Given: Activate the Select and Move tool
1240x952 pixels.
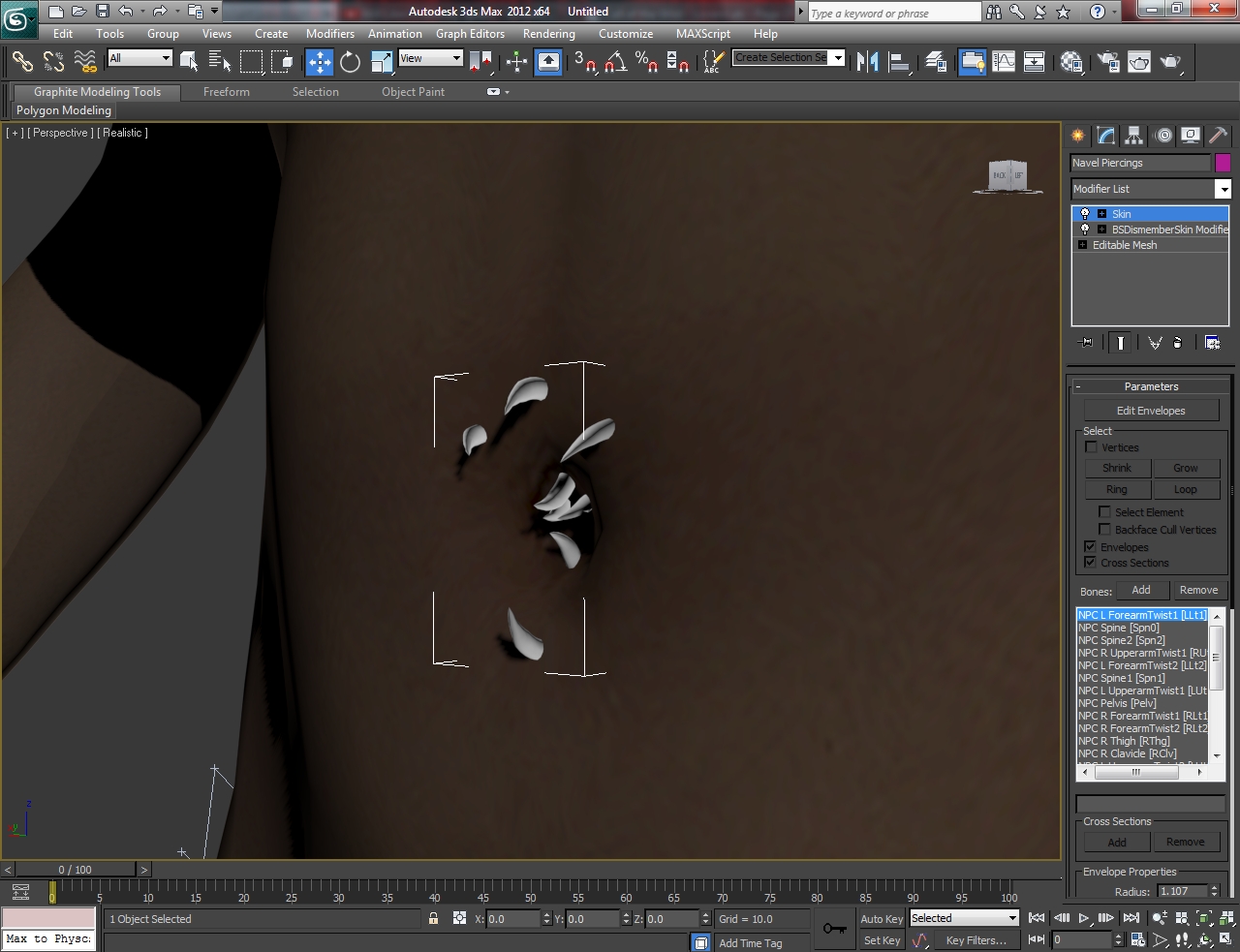Looking at the screenshot, I should coord(319,62).
